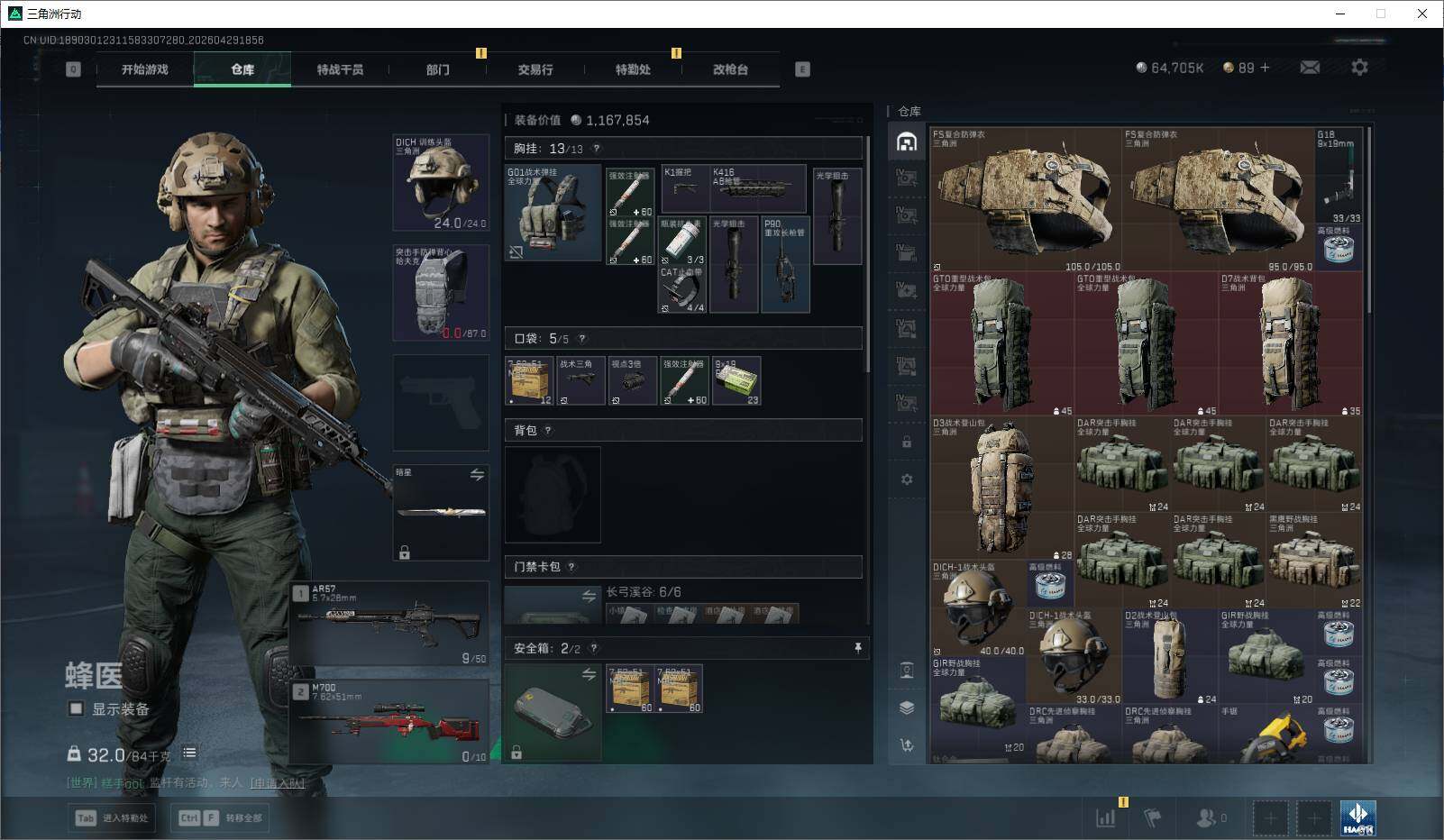The height and width of the screenshot is (840, 1444).
Task: Open the 部门 tab
Action: 438,69
